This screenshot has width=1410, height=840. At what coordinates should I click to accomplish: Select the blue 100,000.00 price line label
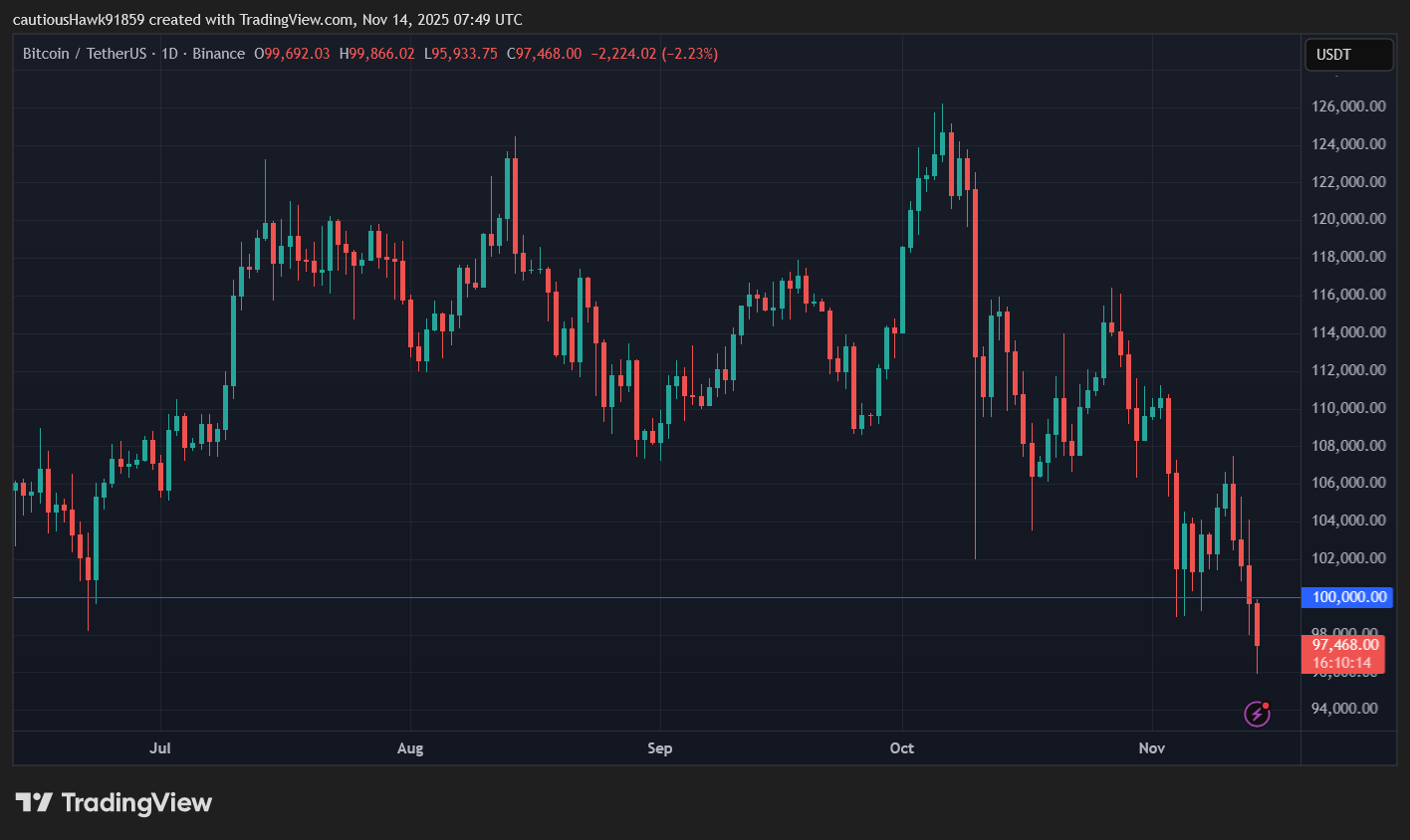pos(1346,597)
